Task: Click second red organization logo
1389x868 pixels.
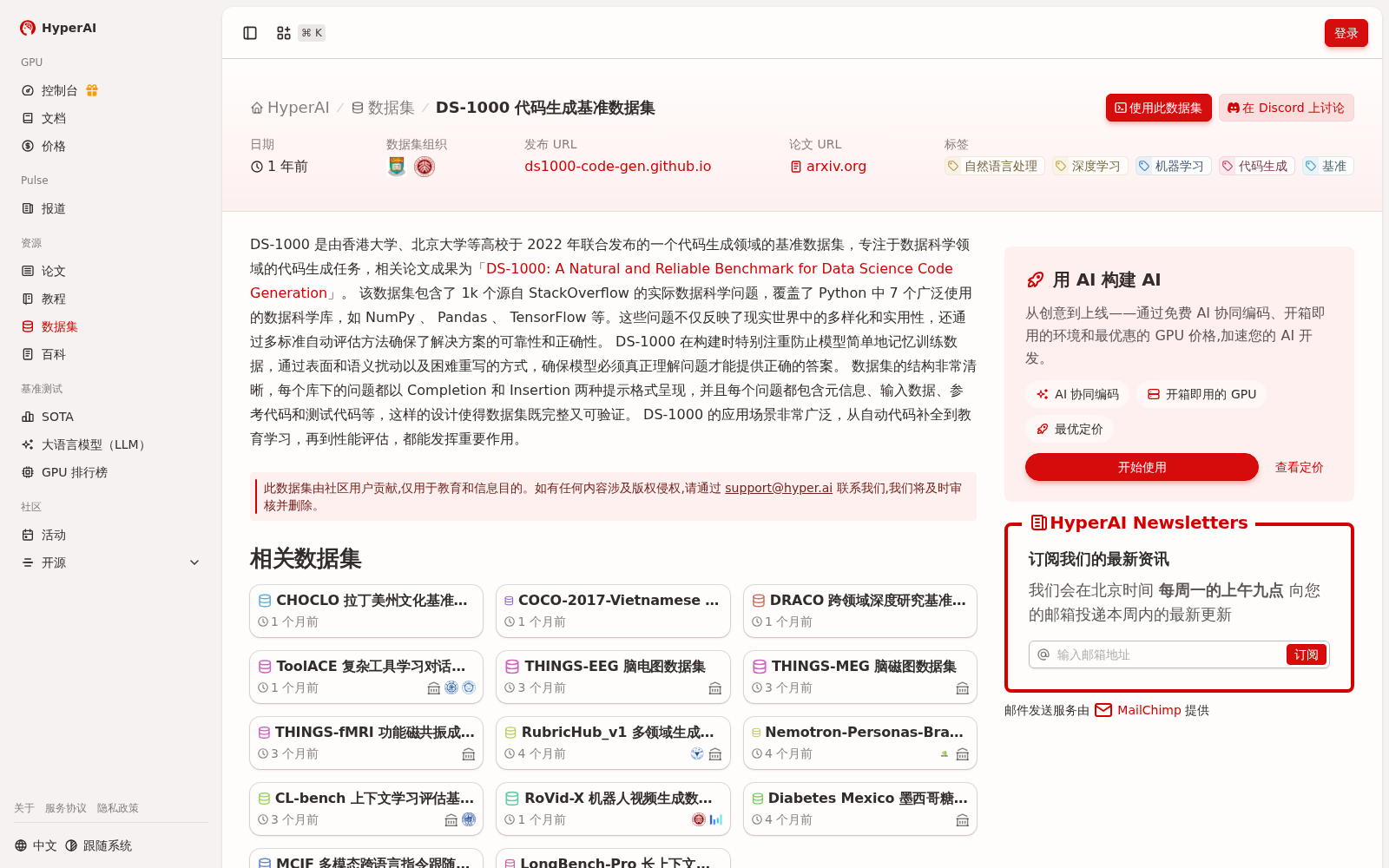Action: click(x=425, y=166)
